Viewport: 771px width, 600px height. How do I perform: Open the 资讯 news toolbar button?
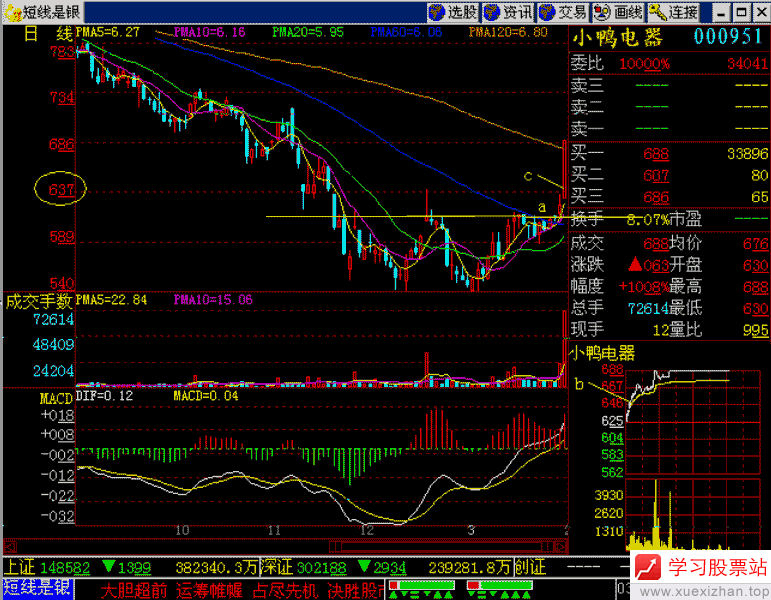pyautogui.click(x=508, y=12)
